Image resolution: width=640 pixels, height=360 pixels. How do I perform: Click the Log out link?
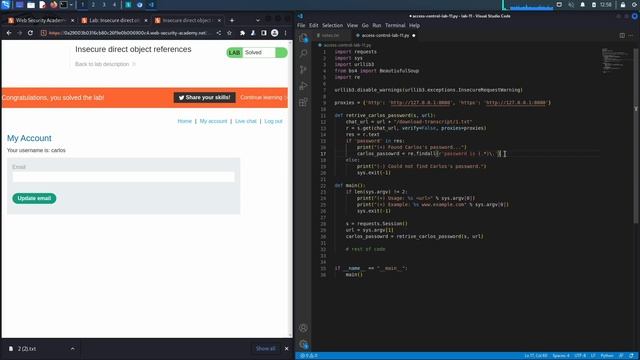pyautogui.click(x=273, y=121)
